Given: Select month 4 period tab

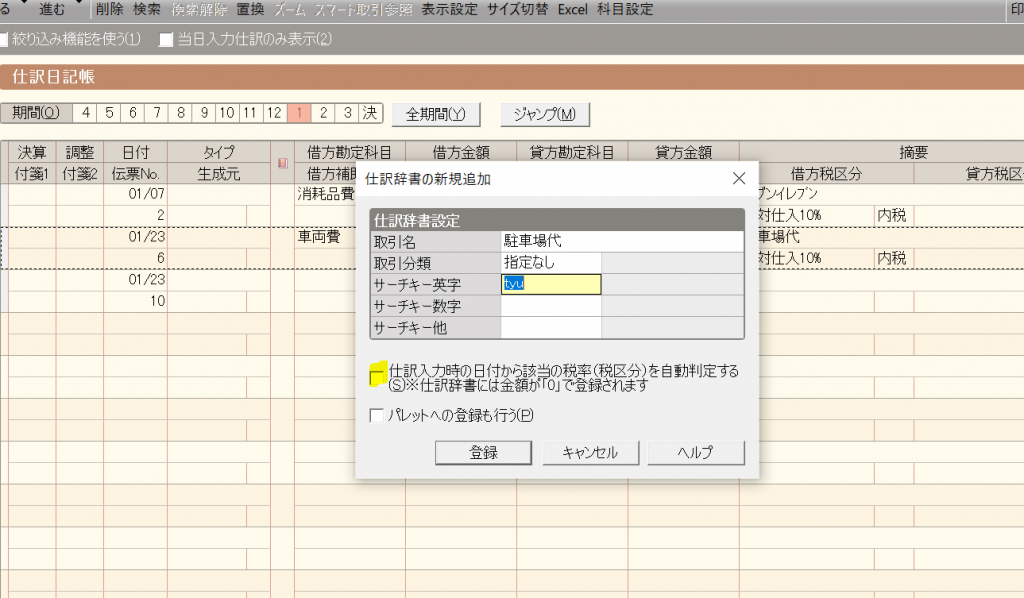Looking at the screenshot, I should pyautogui.click(x=86, y=113).
